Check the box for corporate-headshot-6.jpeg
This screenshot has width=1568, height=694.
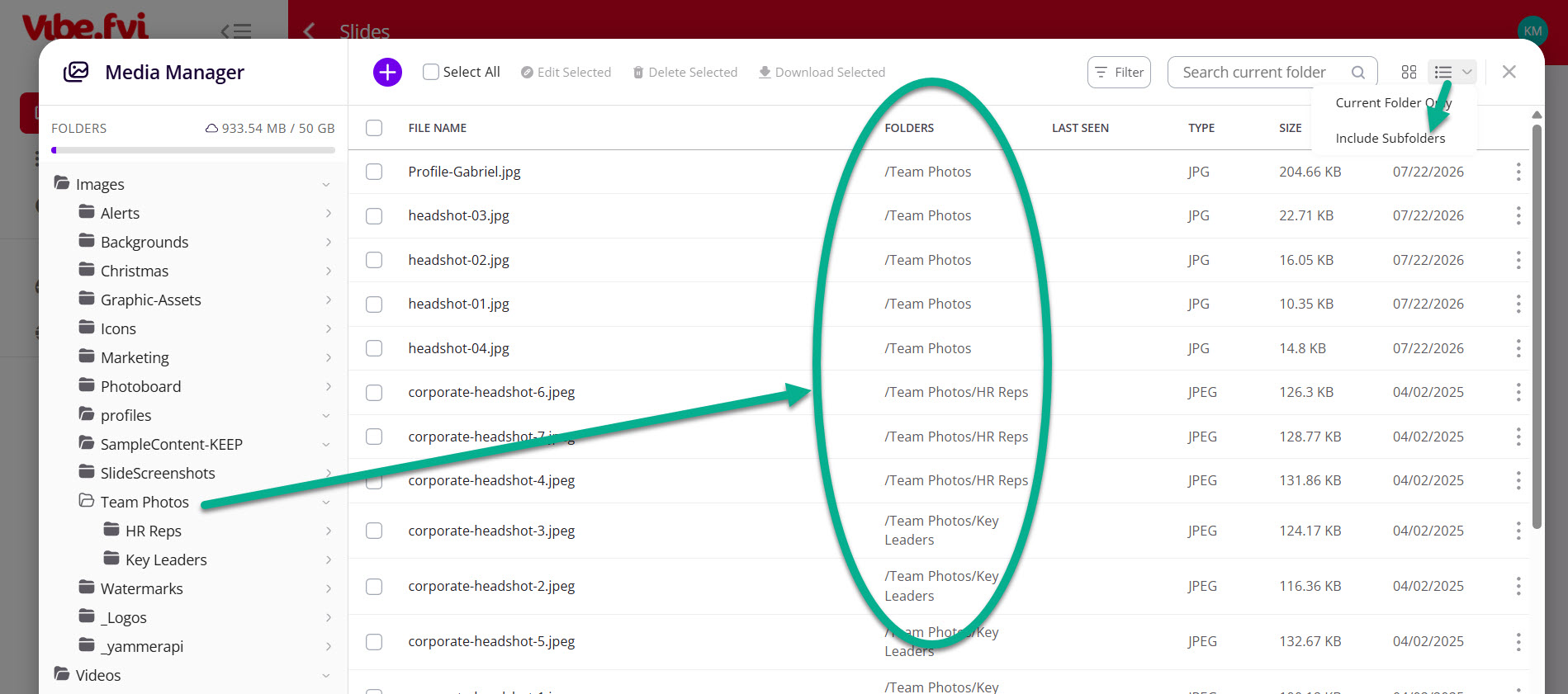coord(374,392)
